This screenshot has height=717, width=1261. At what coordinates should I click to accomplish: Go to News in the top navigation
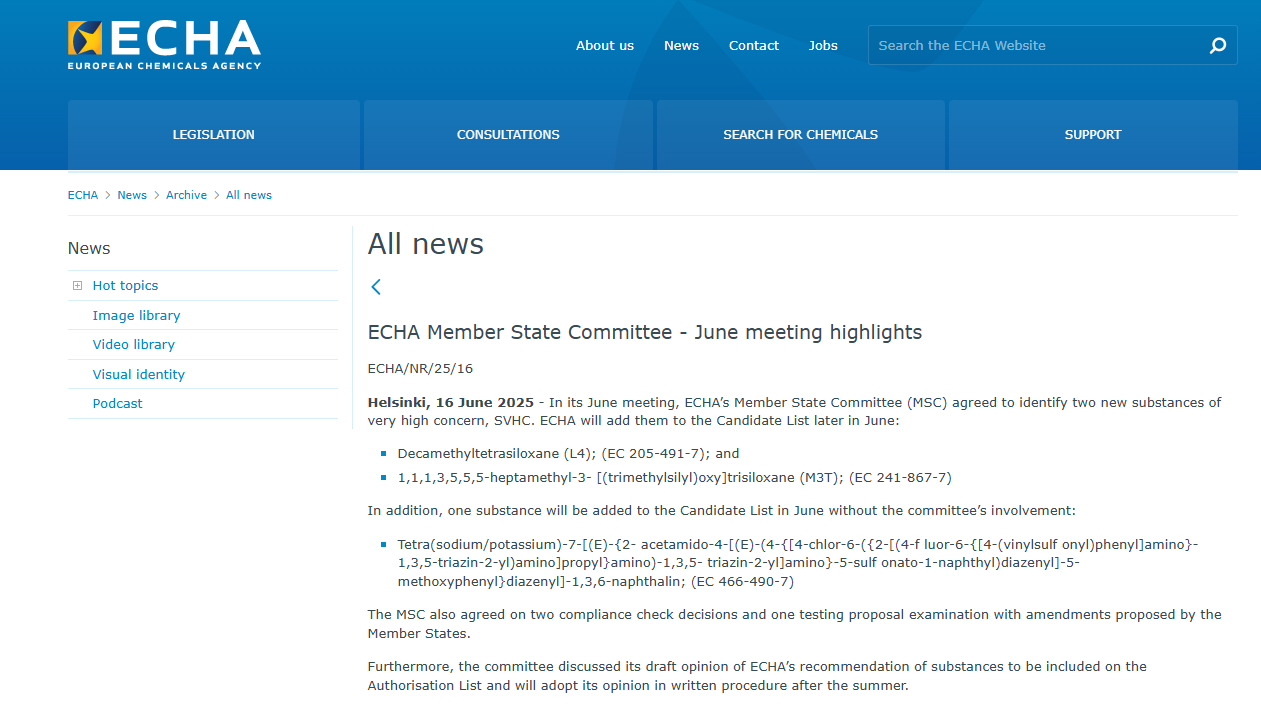point(681,45)
